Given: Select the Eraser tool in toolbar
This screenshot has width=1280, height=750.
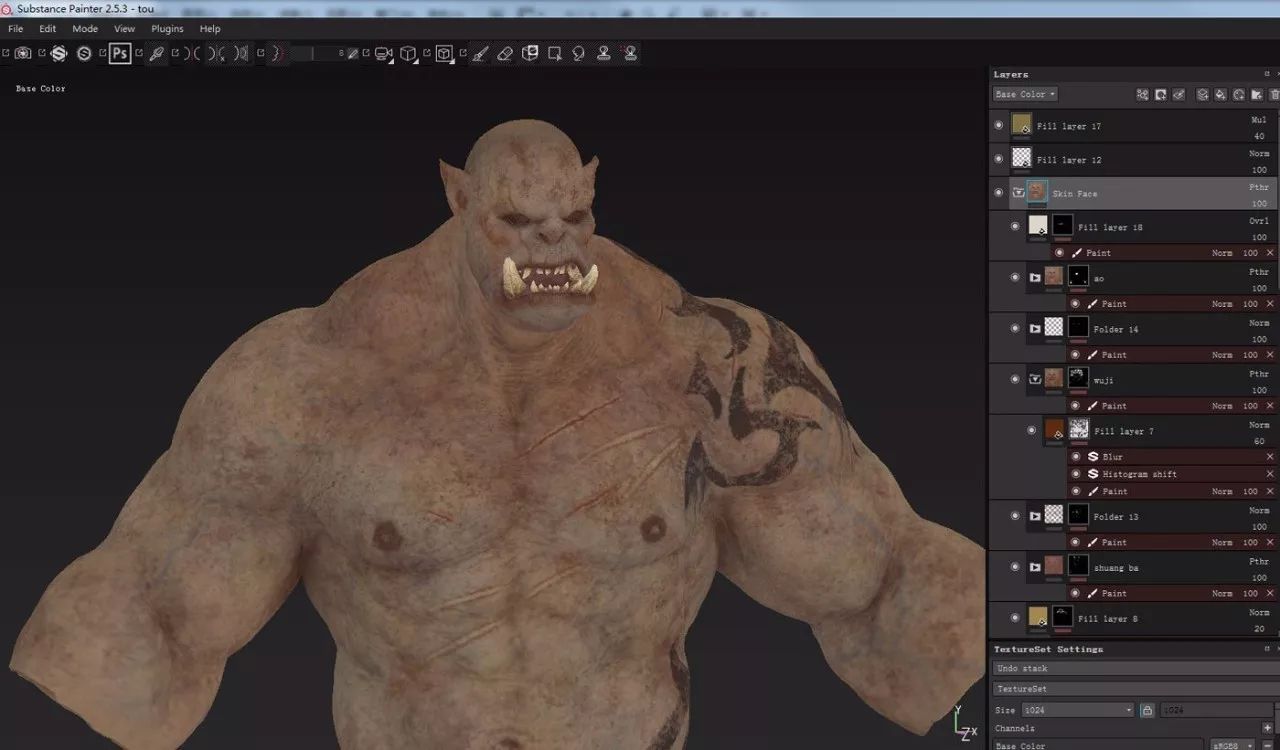Looking at the screenshot, I should pyautogui.click(x=505, y=53).
